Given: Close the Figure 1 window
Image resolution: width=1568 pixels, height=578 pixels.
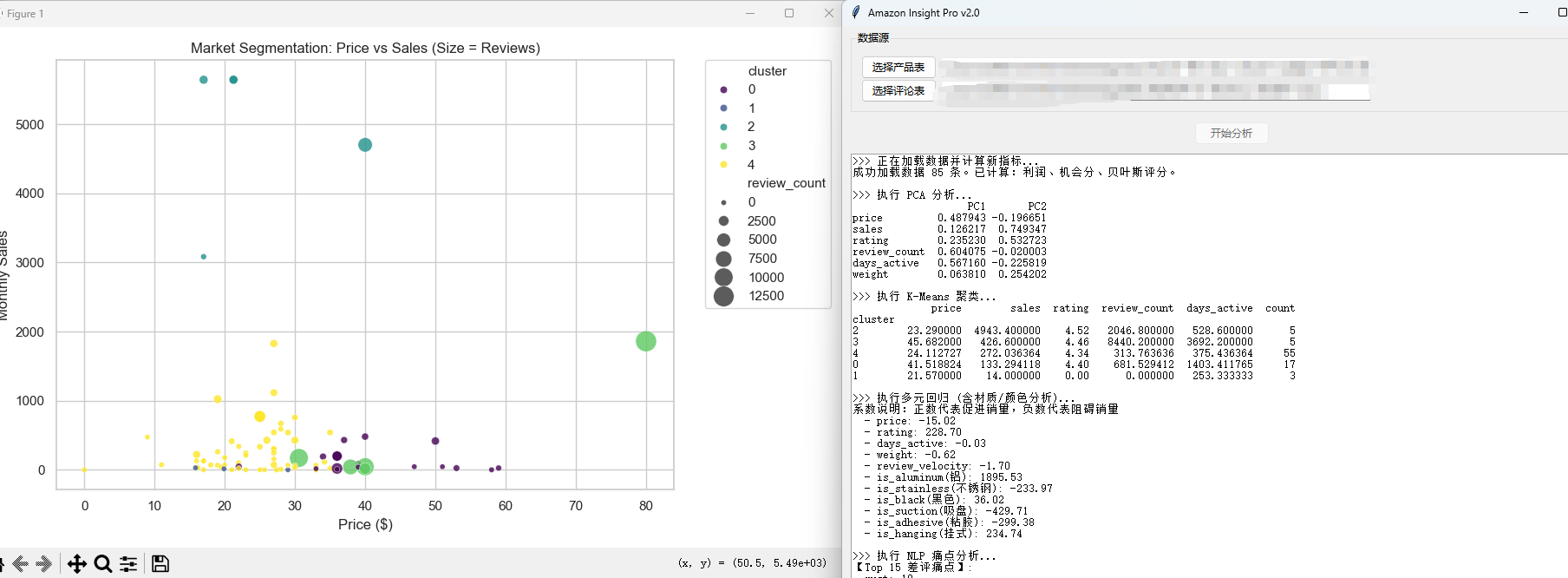Looking at the screenshot, I should pos(828,13).
